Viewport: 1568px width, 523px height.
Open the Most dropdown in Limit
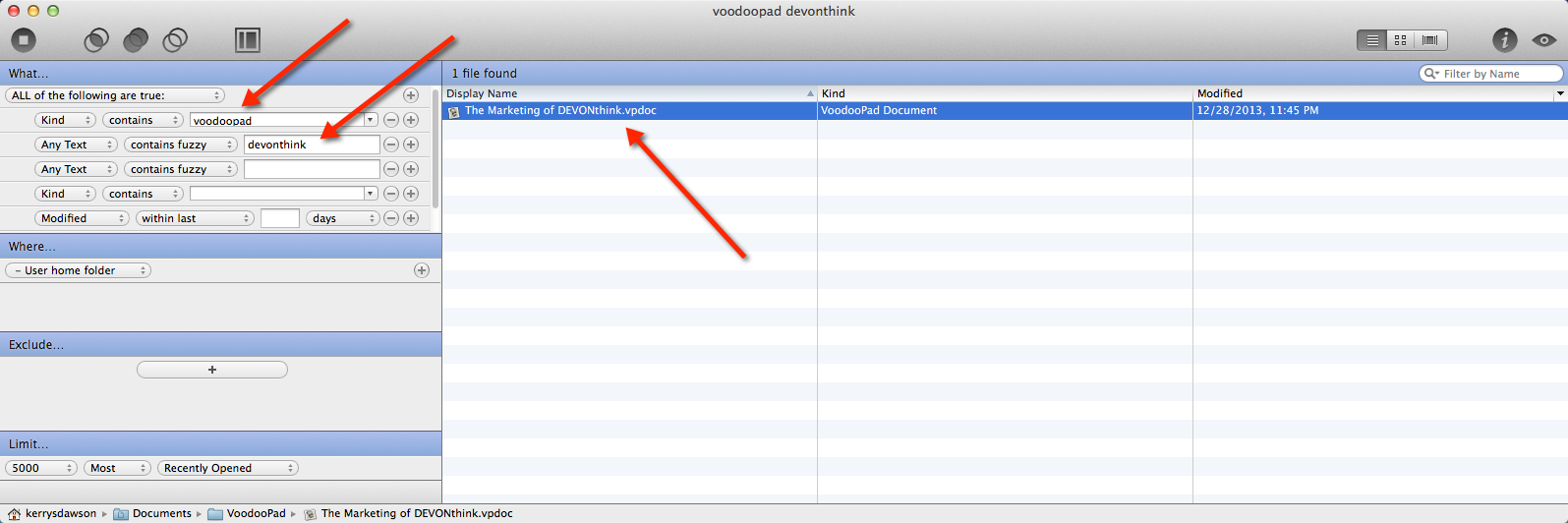tap(117, 468)
